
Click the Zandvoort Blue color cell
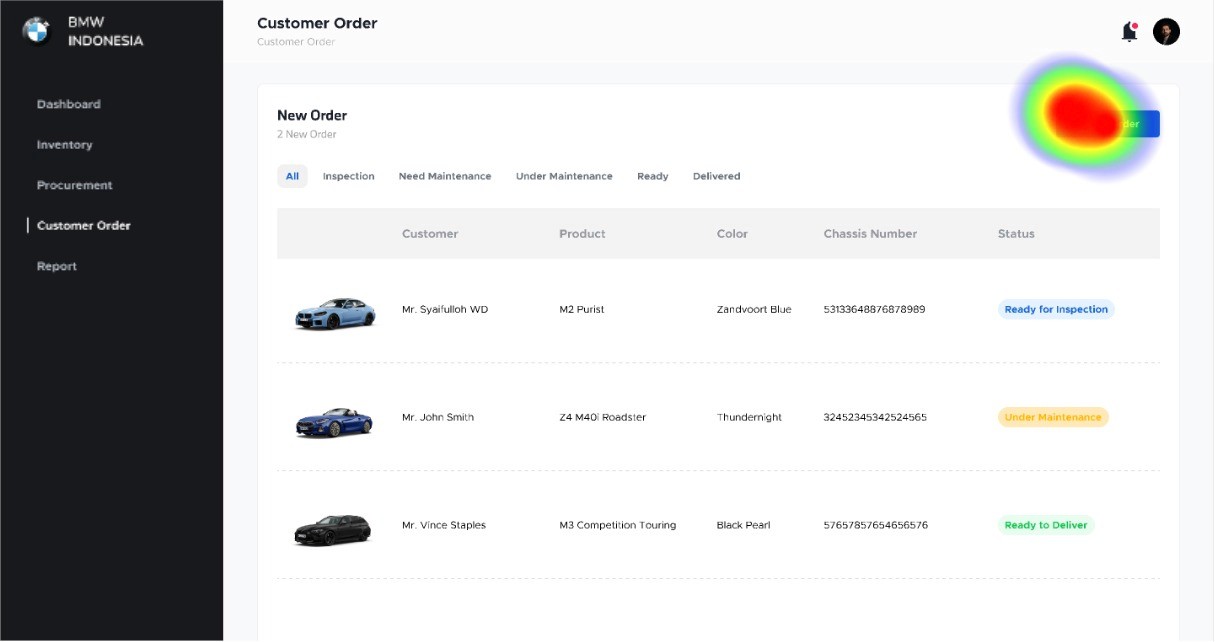point(754,310)
